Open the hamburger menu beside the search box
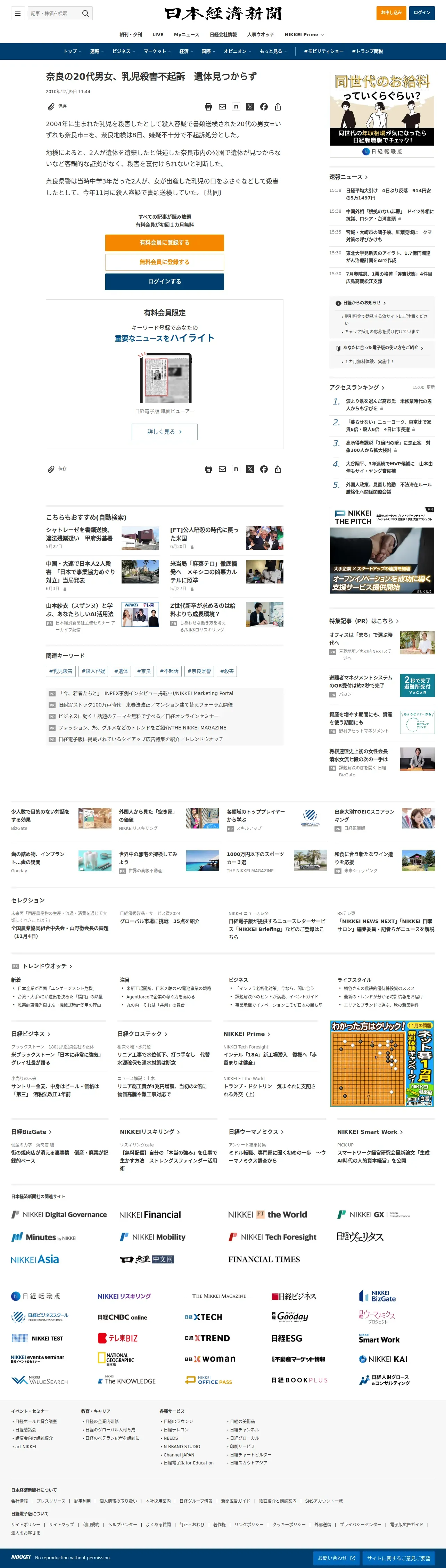 (18, 13)
